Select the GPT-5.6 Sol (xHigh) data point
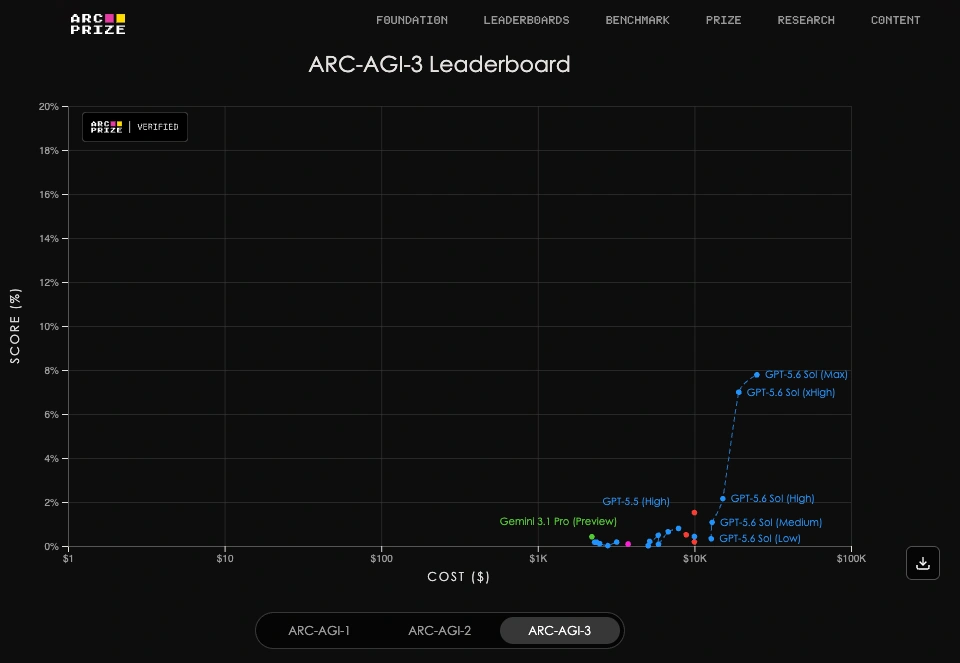 tap(738, 392)
